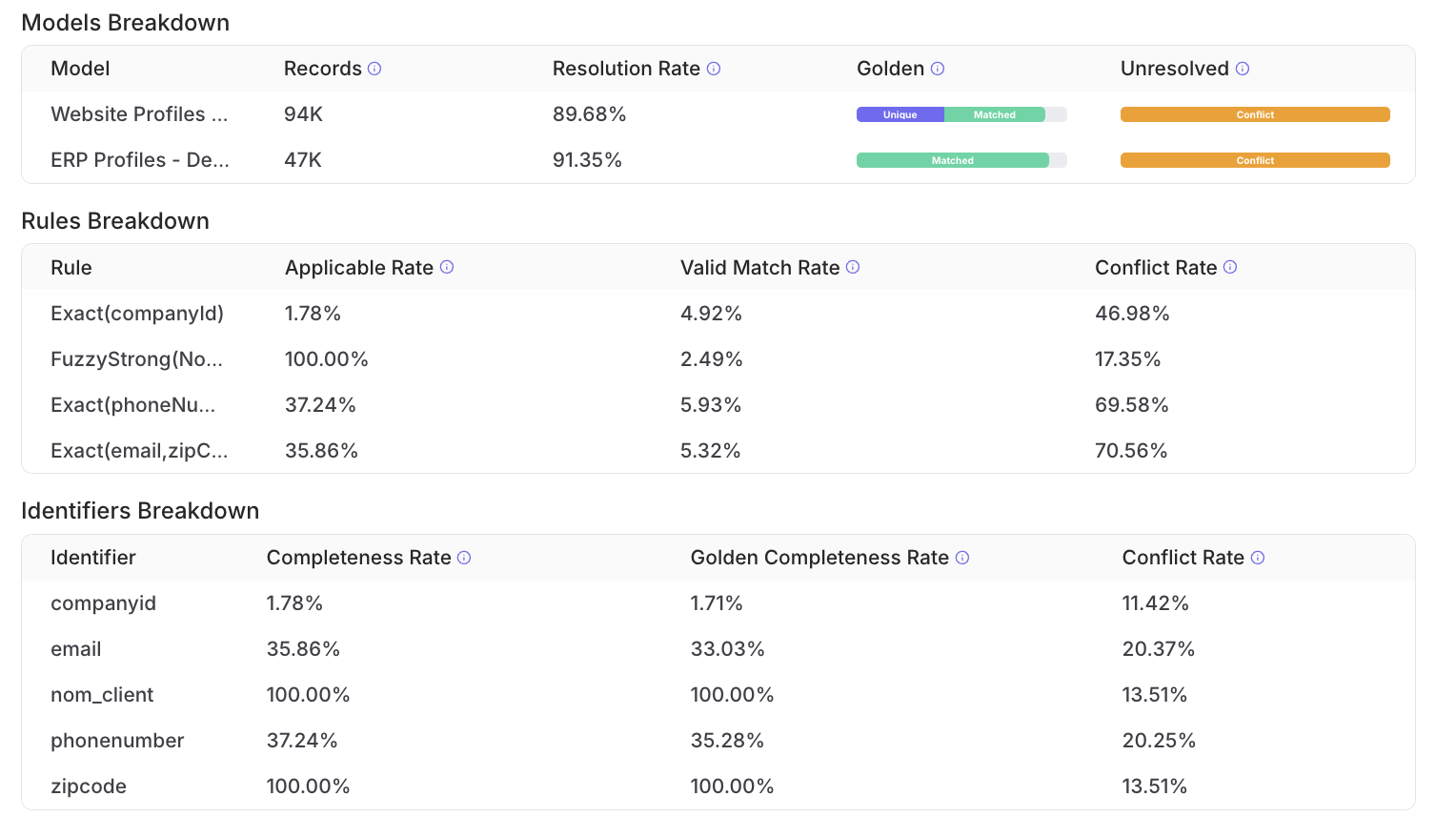Click the 46.98% conflict rate value
1456x837 pixels.
[x=1132, y=314]
